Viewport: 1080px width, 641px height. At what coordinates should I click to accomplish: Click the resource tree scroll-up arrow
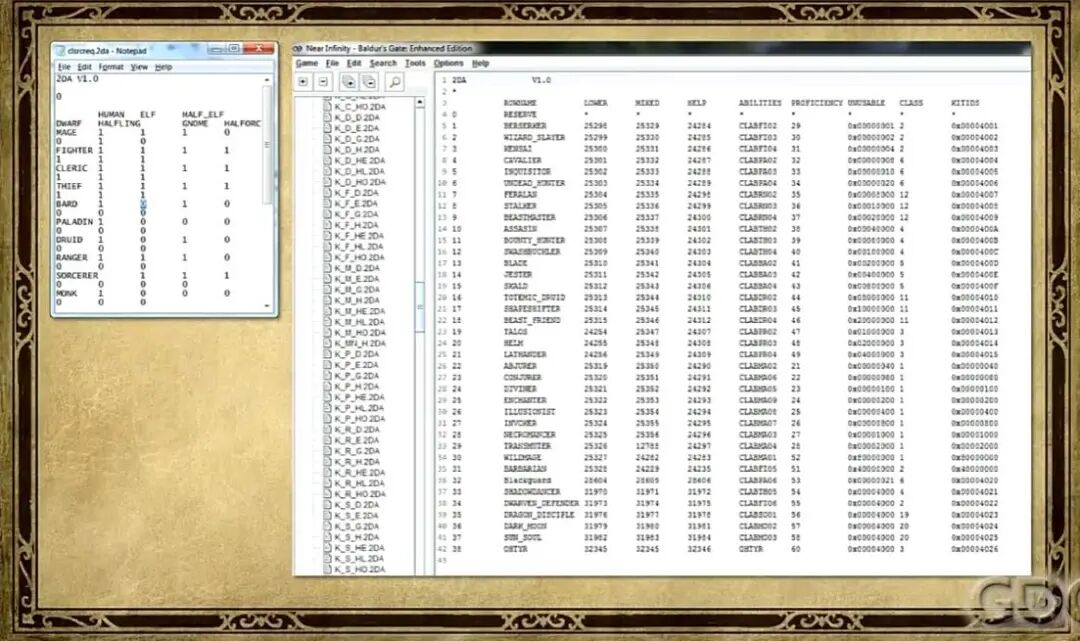(x=419, y=102)
